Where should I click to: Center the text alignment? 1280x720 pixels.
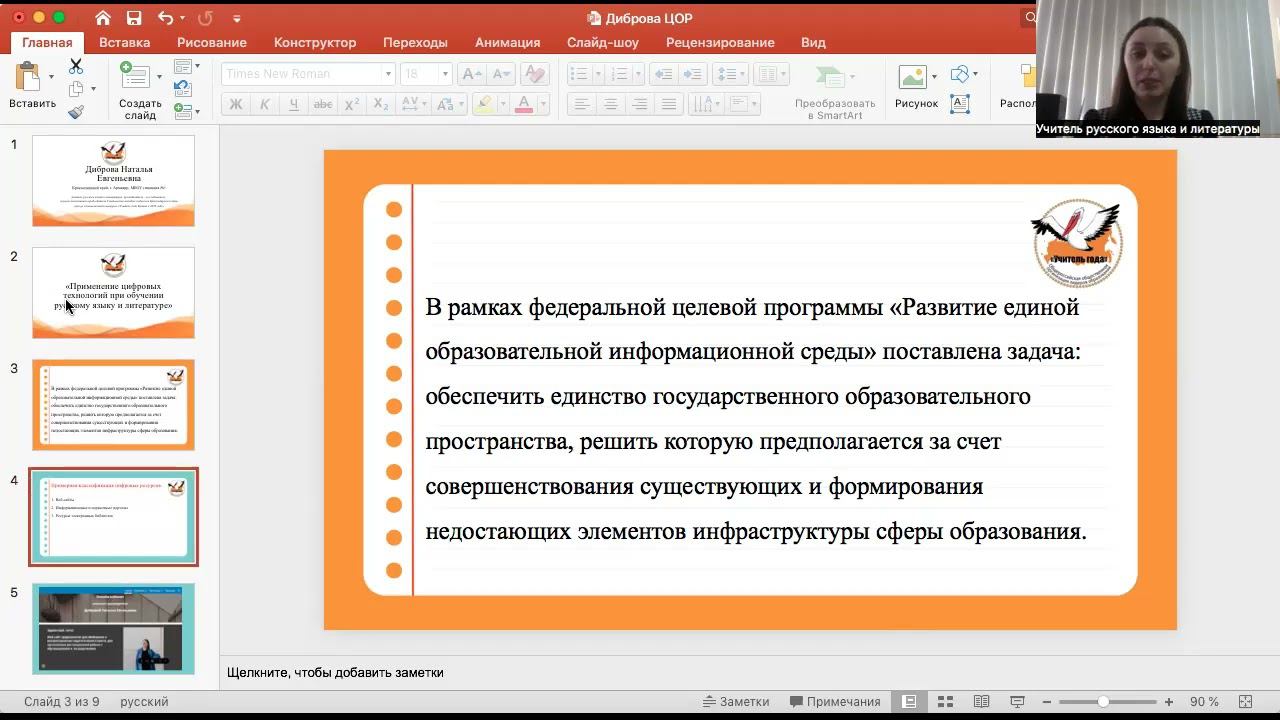click(x=611, y=104)
